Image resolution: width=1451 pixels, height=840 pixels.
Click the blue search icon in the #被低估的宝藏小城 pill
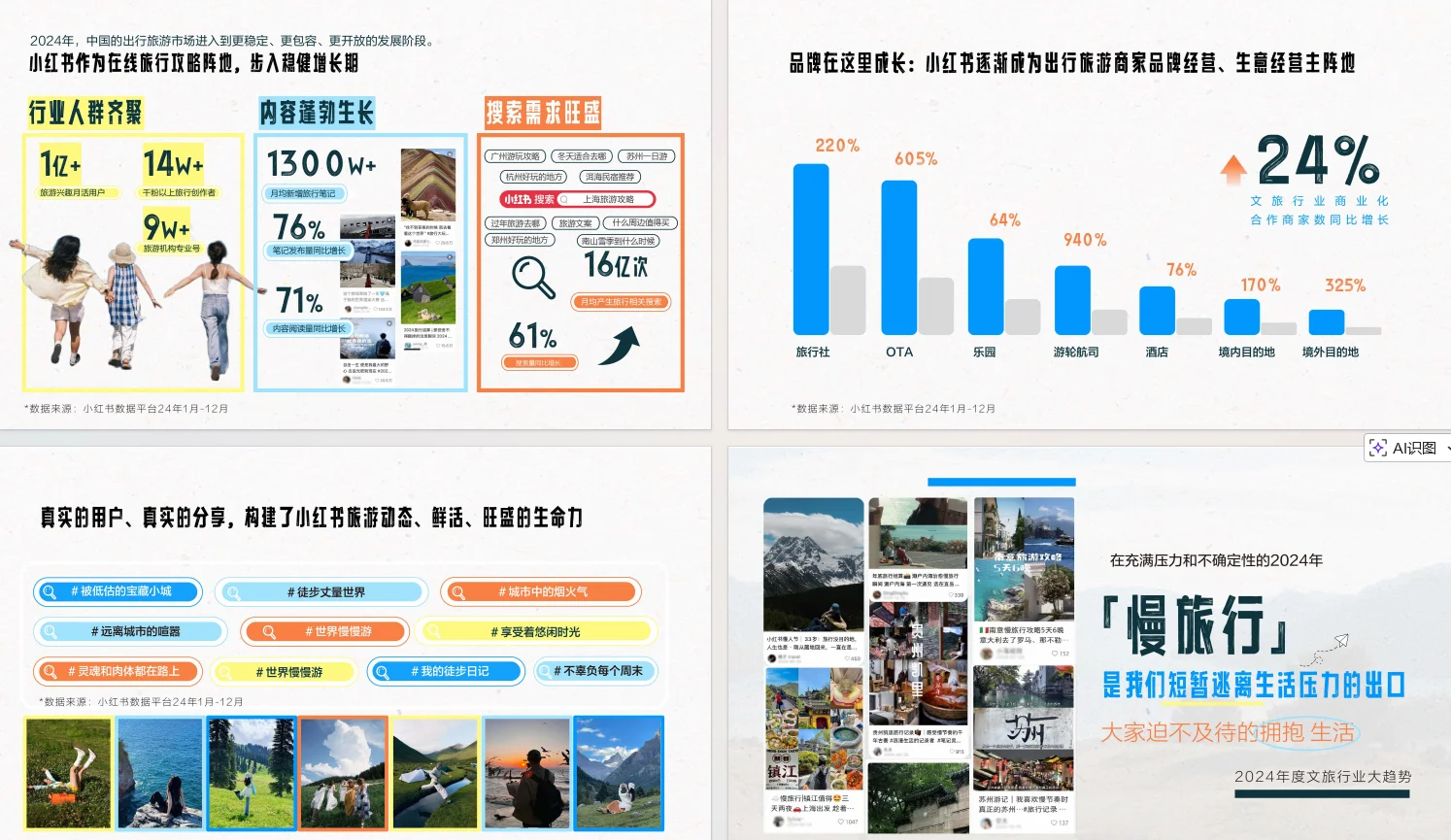click(x=51, y=591)
